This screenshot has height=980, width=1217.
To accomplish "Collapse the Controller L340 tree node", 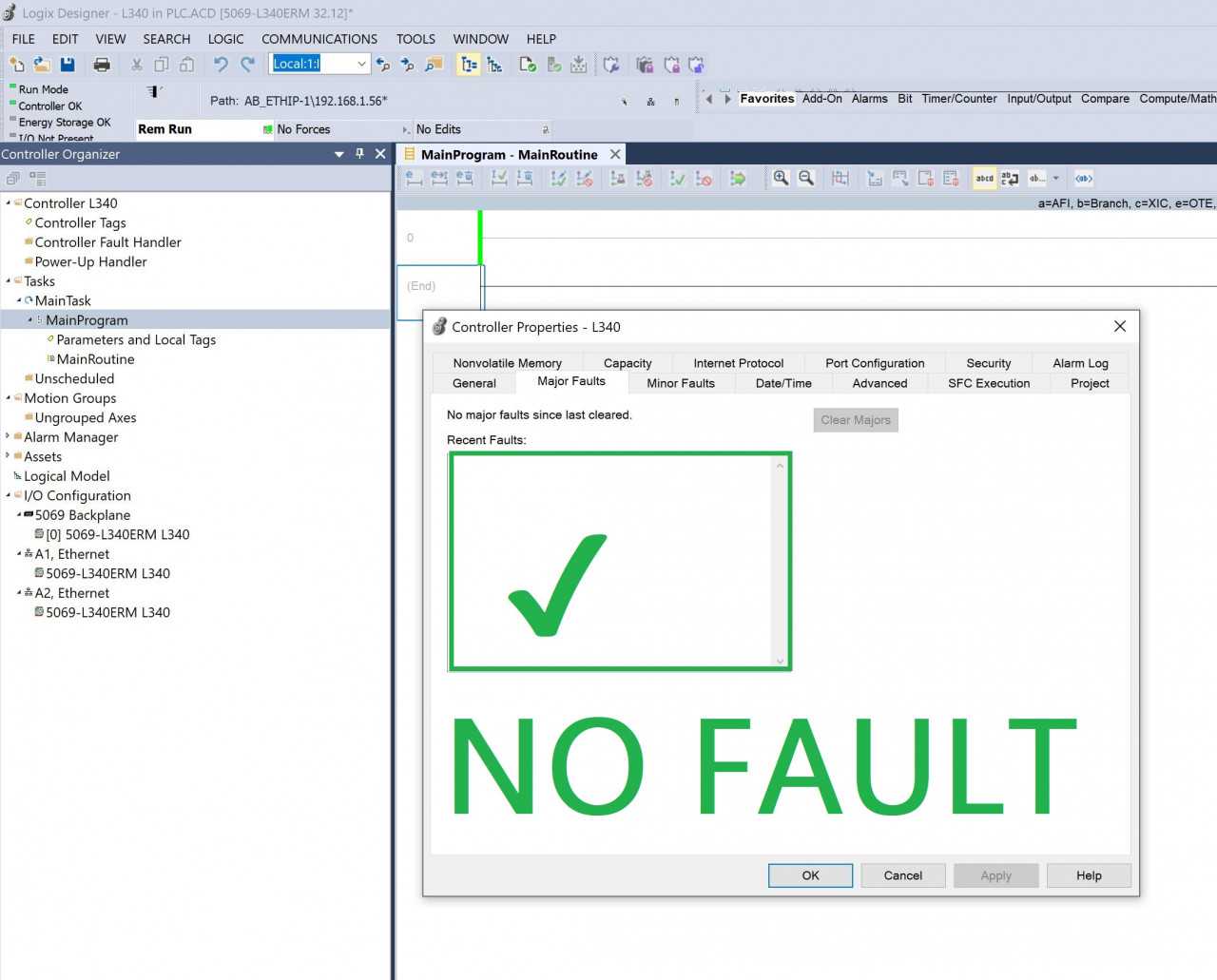I will pyautogui.click(x=9, y=203).
